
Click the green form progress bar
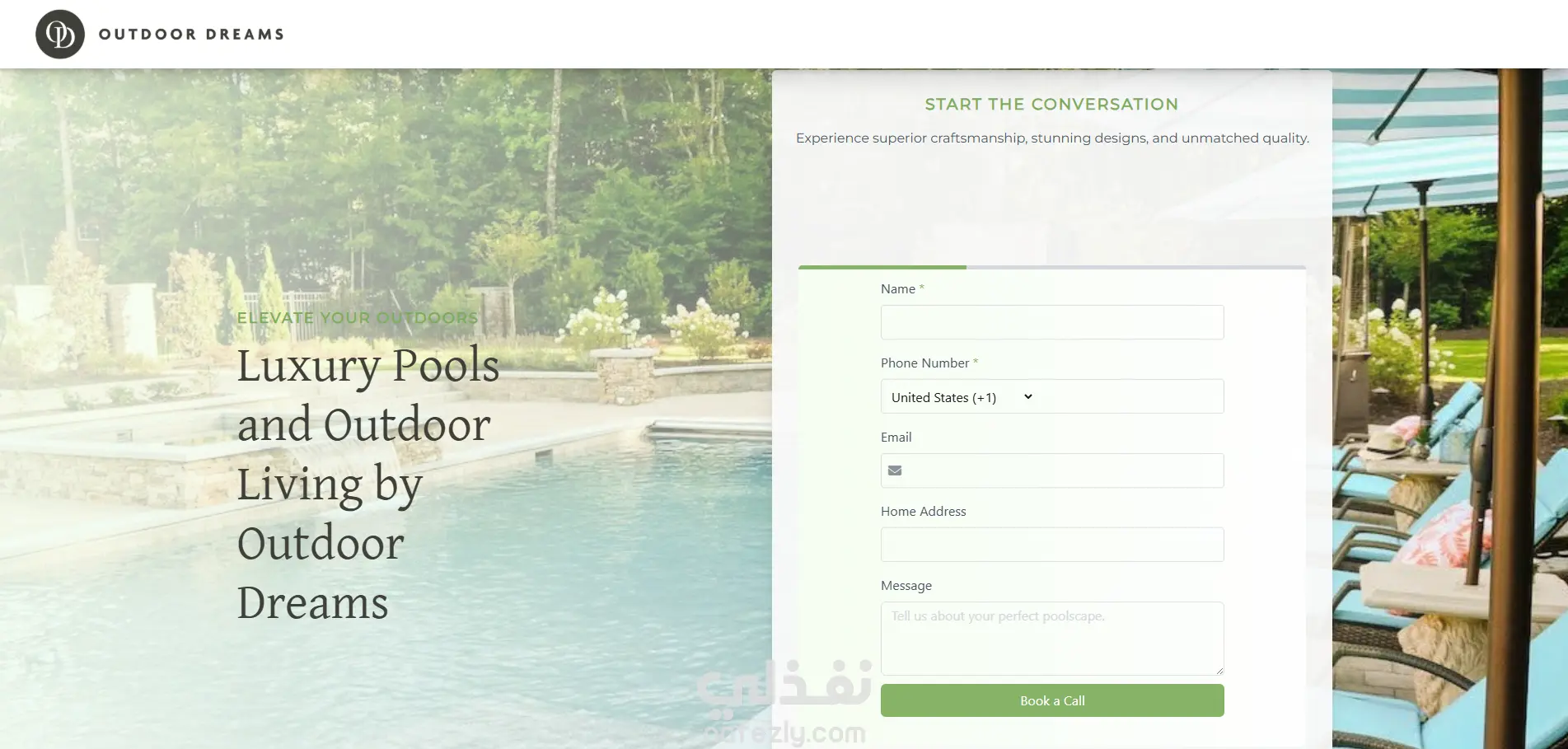882,267
